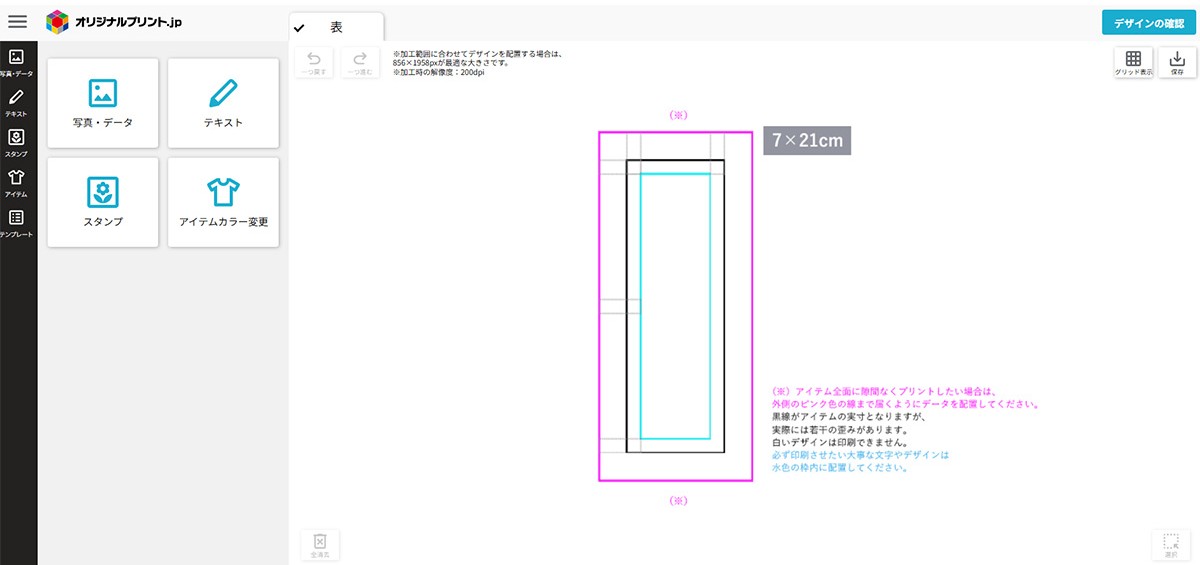The height and width of the screenshot is (565, 1200).
Task: Switch to the 表 tab
Action: (336, 27)
